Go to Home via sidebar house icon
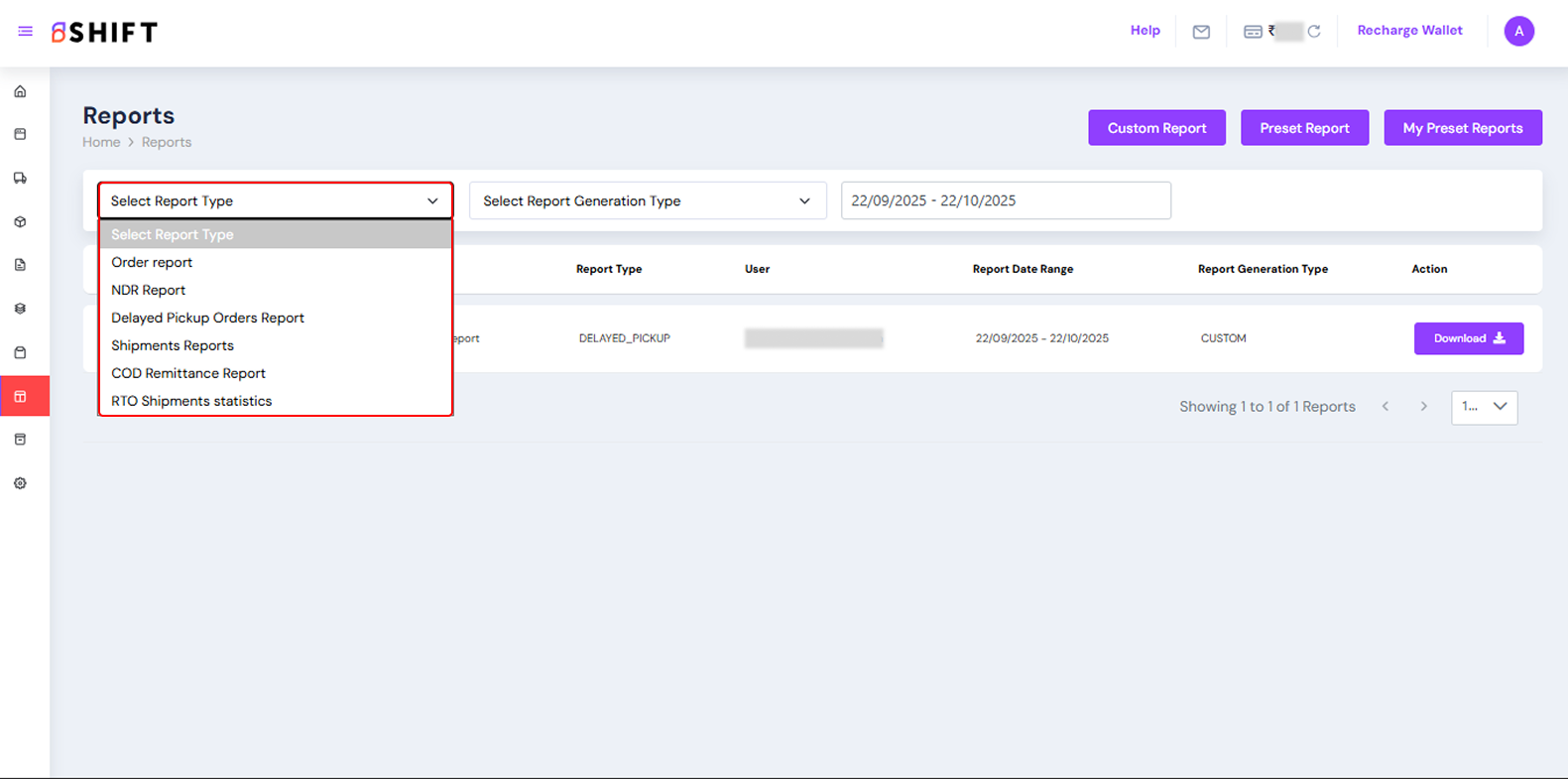This screenshot has width=1568, height=779. coord(20,92)
